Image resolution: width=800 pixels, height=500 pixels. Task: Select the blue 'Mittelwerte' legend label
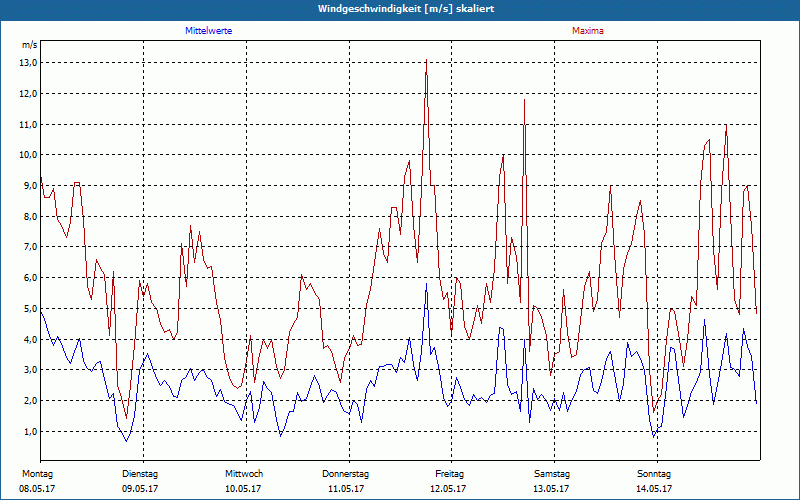click(209, 31)
